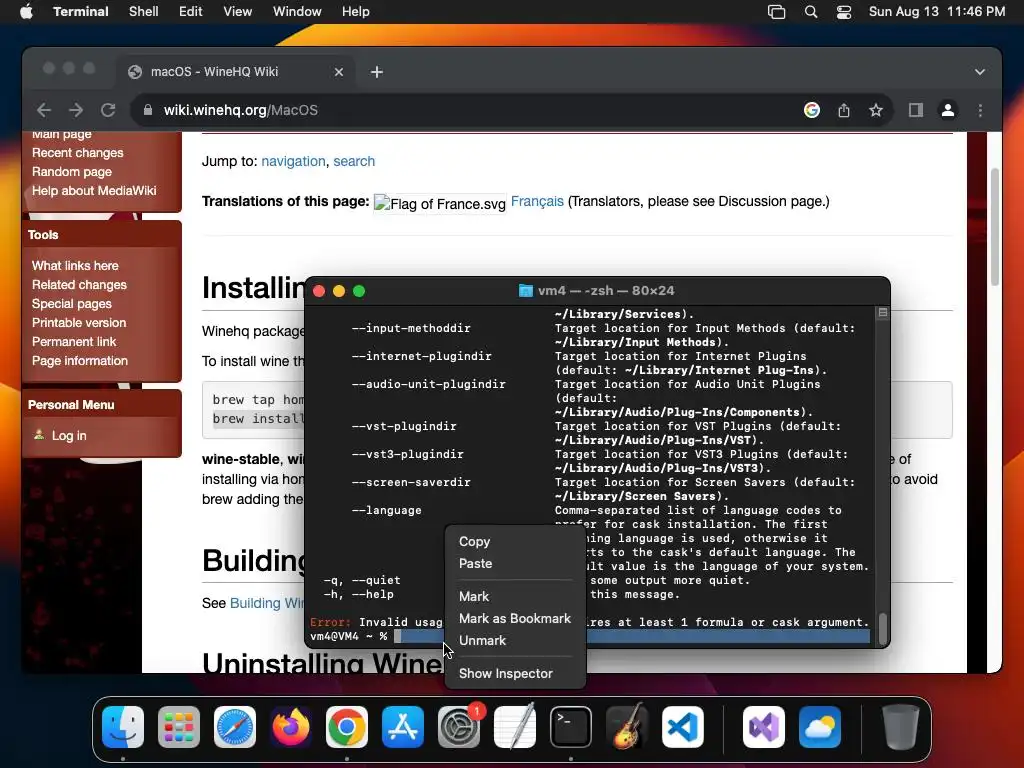This screenshot has height=768, width=1024.
Task: Choose Paste in the context menu
Action: click(515, 564)
